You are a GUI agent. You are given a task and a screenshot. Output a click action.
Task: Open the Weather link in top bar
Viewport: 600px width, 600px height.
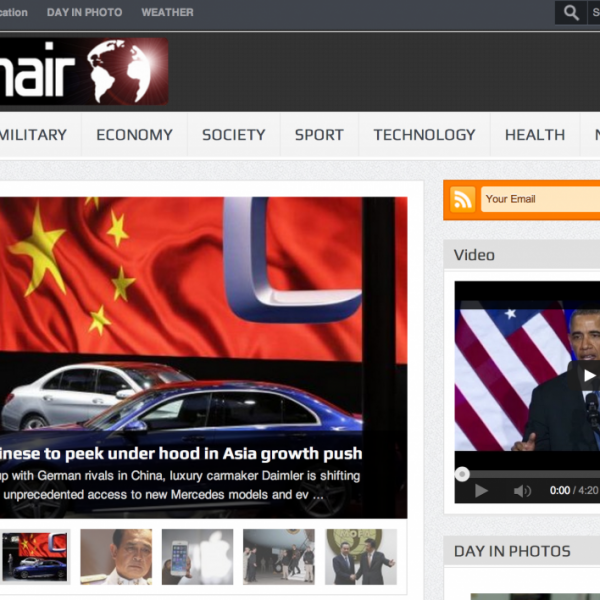coord(167,13)
